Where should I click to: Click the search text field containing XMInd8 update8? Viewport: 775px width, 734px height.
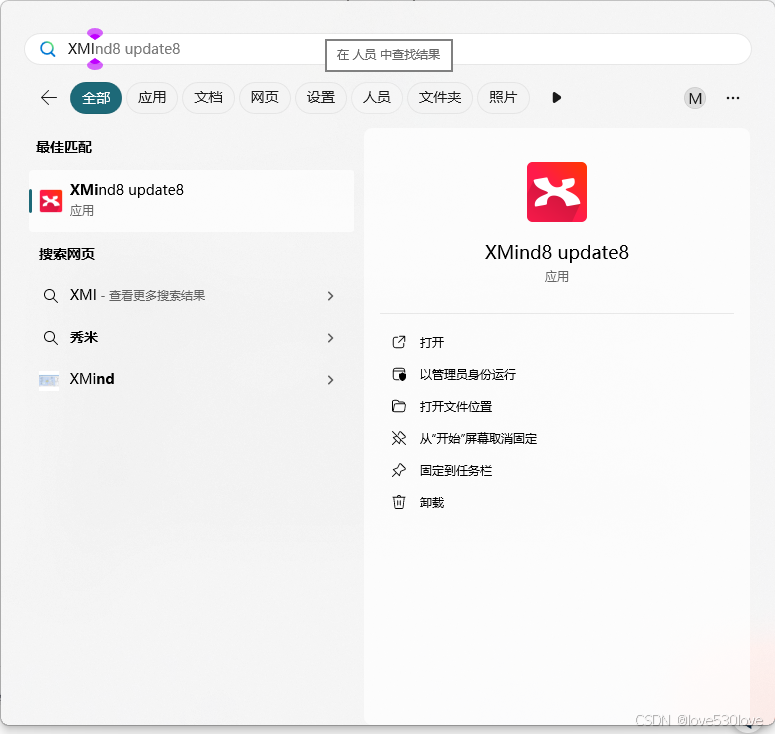click(388, 49)
